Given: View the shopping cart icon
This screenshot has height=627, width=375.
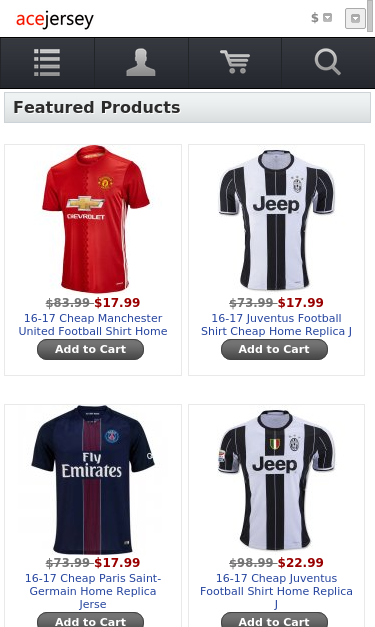Looking at the screenshot, I should tap(235, 63).
